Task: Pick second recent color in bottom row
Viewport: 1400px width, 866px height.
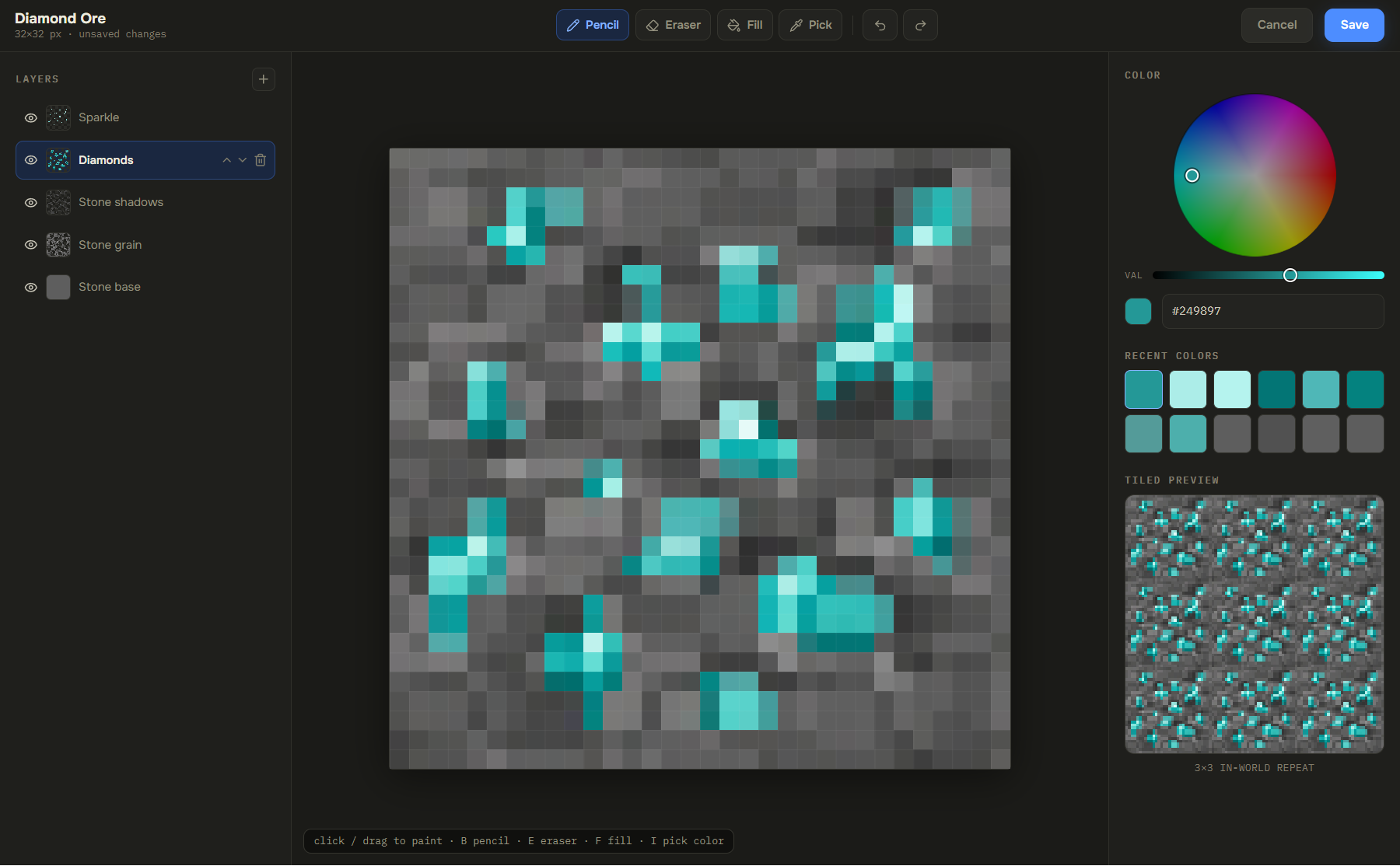Action: pyautogui.click(x=1188, y=434)
